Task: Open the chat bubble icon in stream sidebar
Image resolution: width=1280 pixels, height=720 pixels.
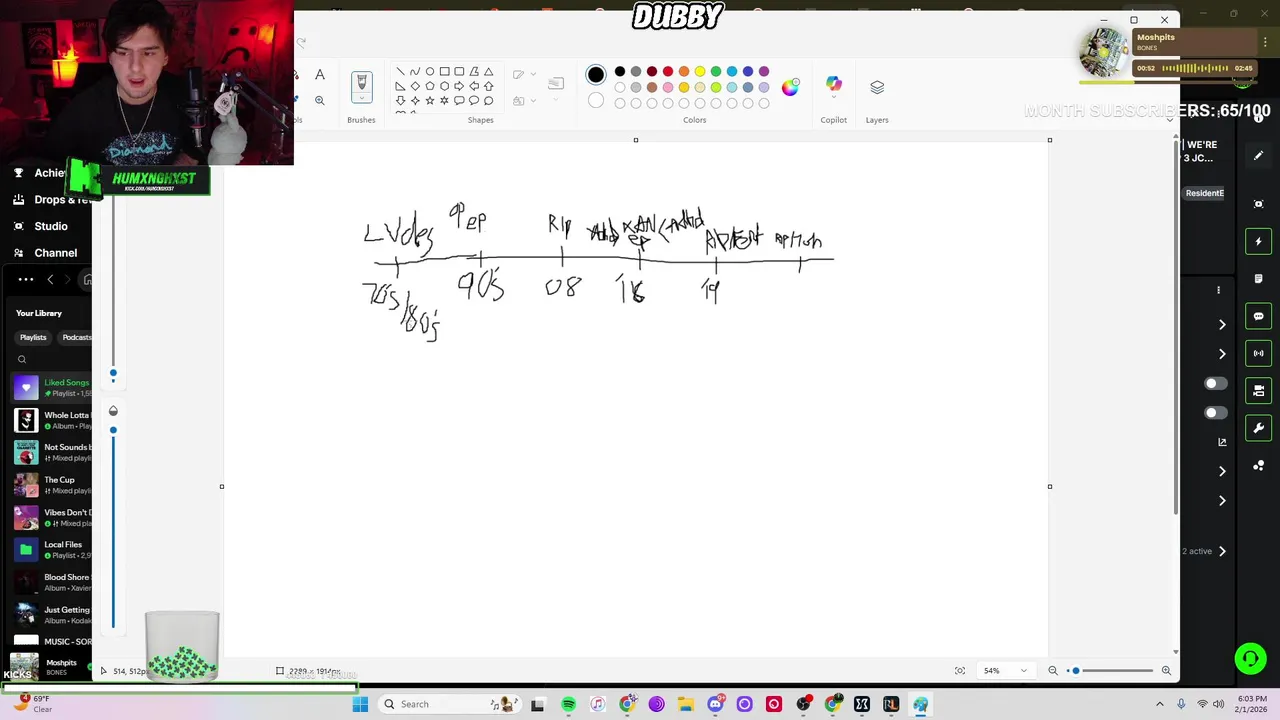Action: [x=1258, y=316]
